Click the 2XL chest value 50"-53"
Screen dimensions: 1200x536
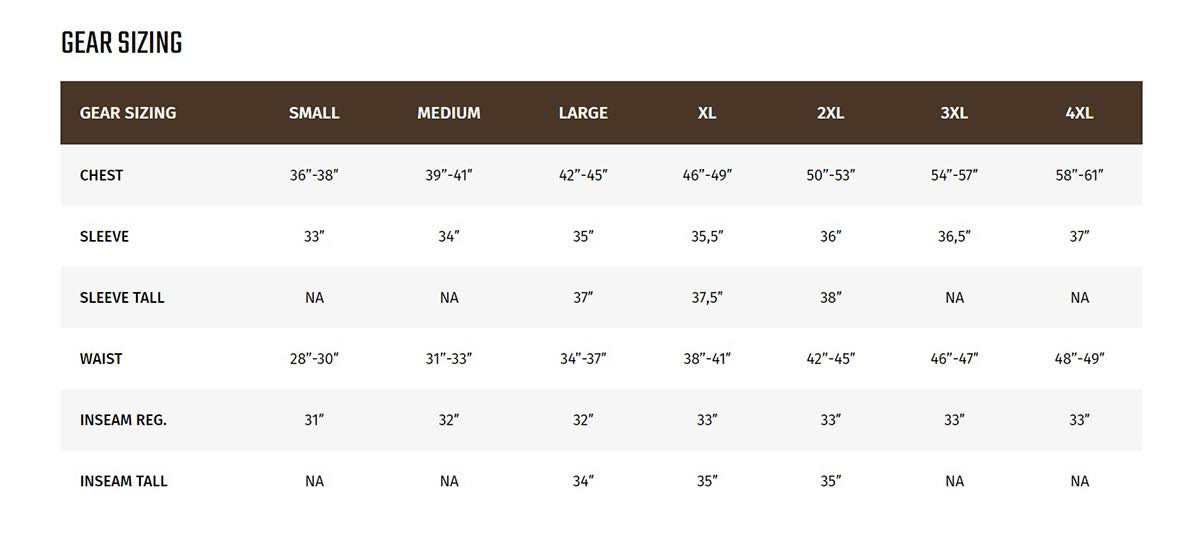point(830,175)
